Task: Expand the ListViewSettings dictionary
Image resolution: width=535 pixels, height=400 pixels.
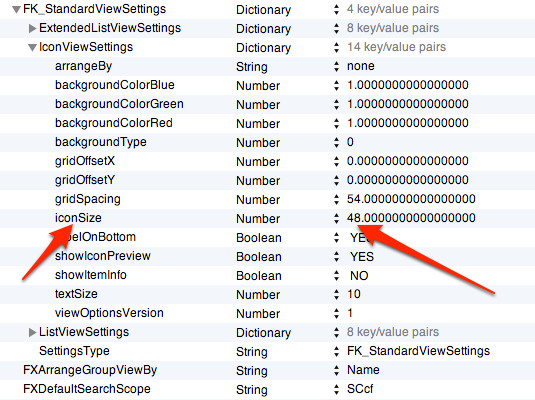Action: (32, 332)
